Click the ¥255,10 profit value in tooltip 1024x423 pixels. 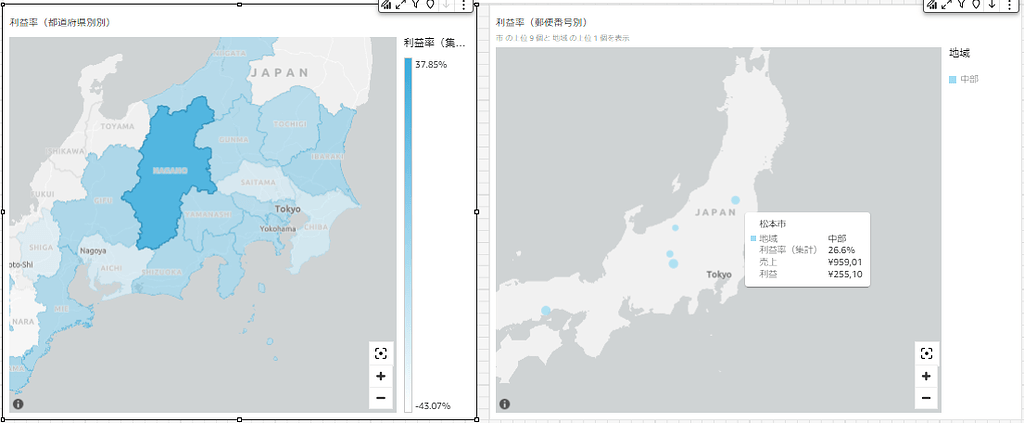point(844,274)
